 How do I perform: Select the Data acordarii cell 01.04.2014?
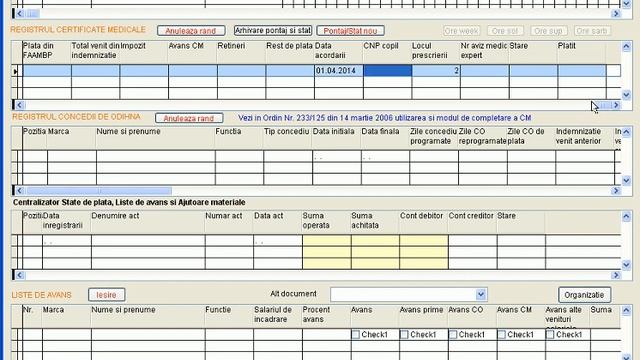point(339,71)
